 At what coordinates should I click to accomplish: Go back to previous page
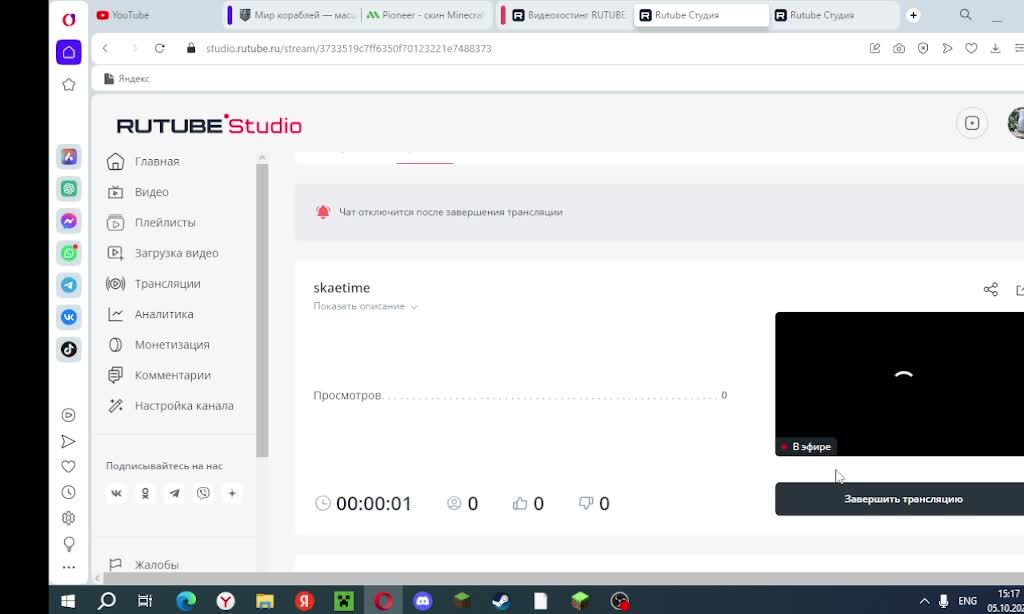pyautogui.click(x=105, y=48)
